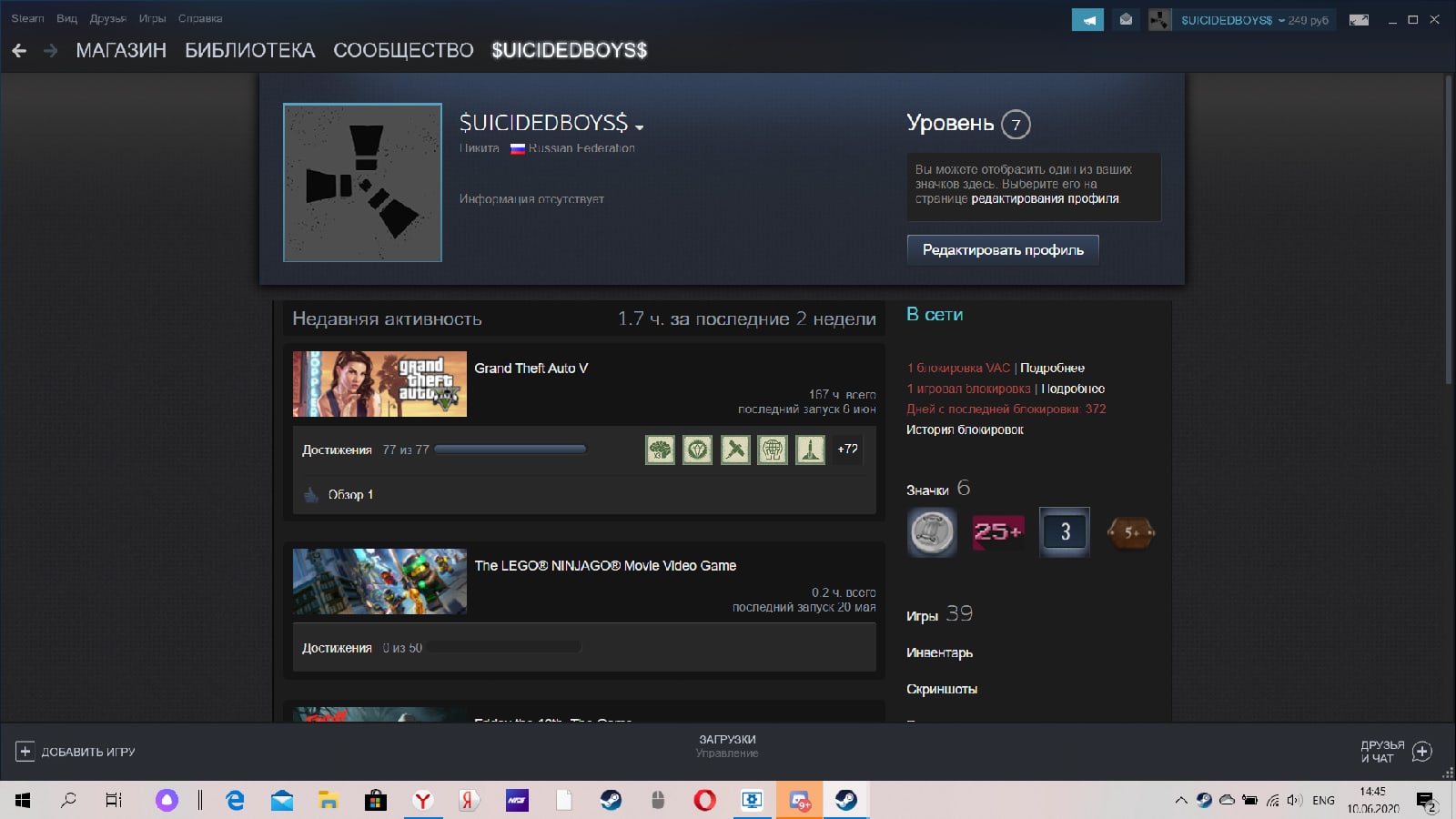Viewport: 1456px width, 819px height.
Task: Open the pink 25+ badge
Action: click(x=997, y=532)
